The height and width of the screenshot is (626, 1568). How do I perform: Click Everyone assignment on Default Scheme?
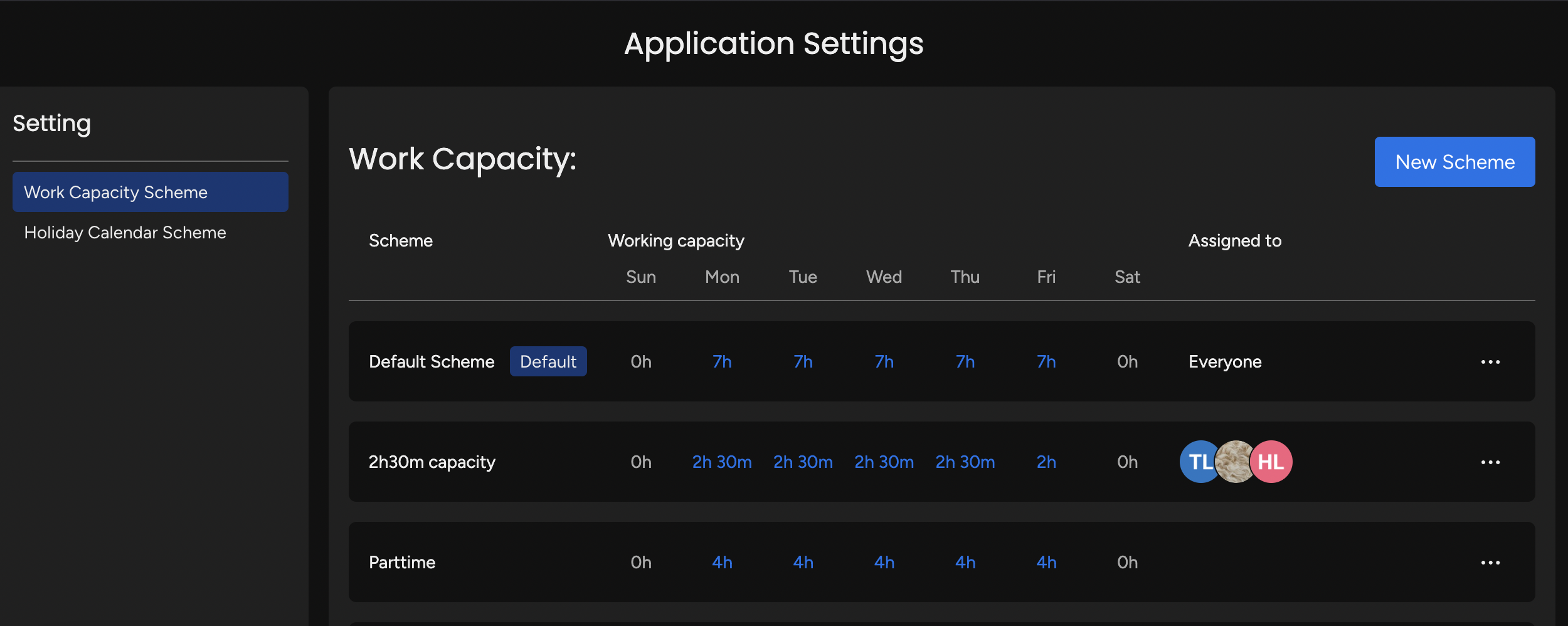point(1224,361)
